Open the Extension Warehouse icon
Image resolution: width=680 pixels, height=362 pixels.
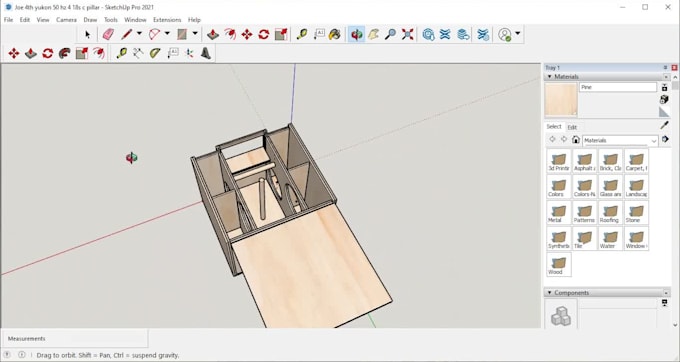point(445,34)
